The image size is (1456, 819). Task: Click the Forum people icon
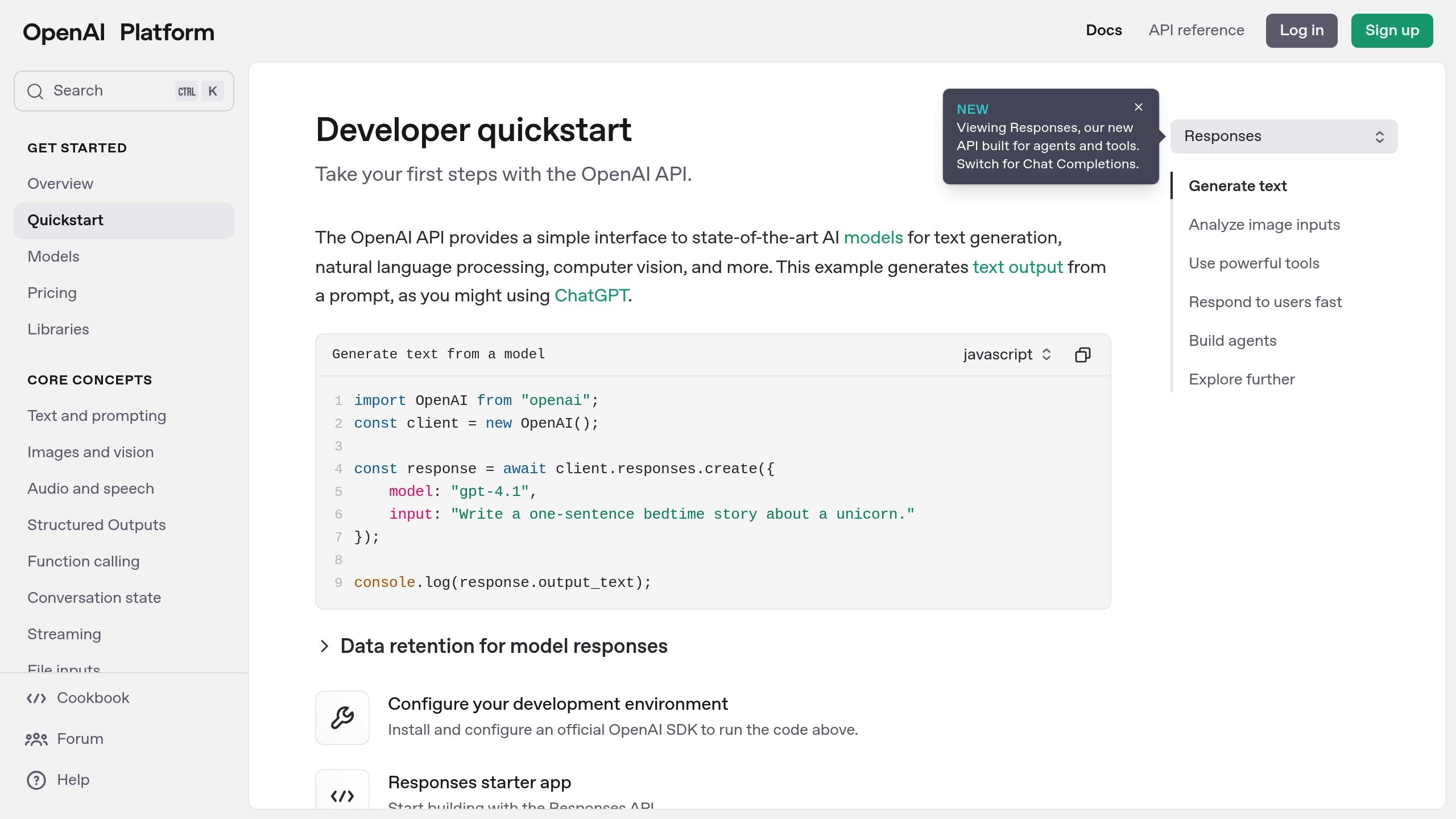[36, 739]
